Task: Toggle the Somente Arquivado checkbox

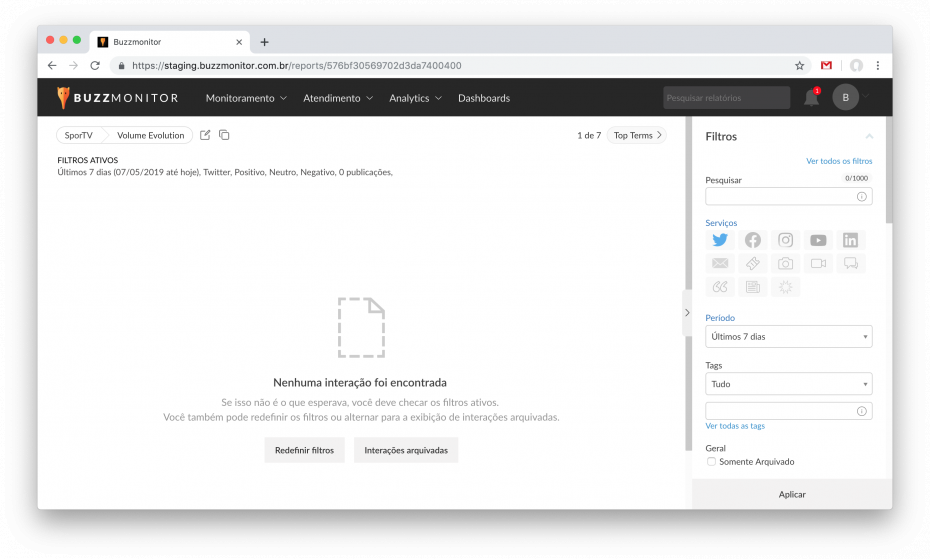Action: (711, 462)
